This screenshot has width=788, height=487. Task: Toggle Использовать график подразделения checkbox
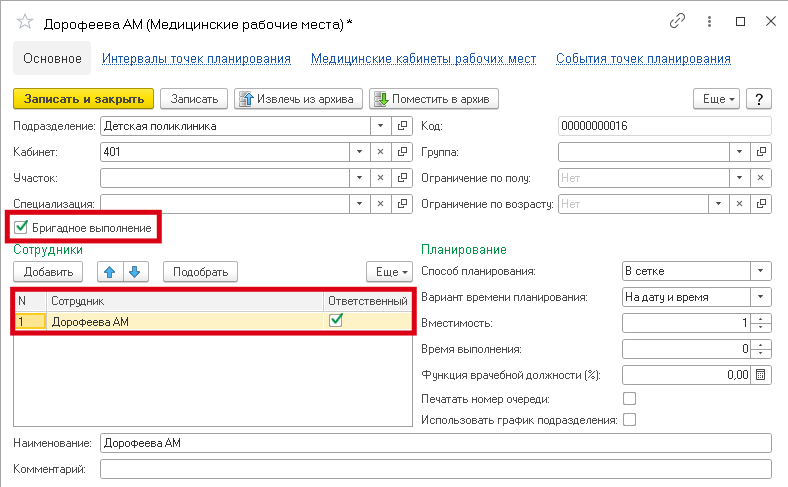629,420
